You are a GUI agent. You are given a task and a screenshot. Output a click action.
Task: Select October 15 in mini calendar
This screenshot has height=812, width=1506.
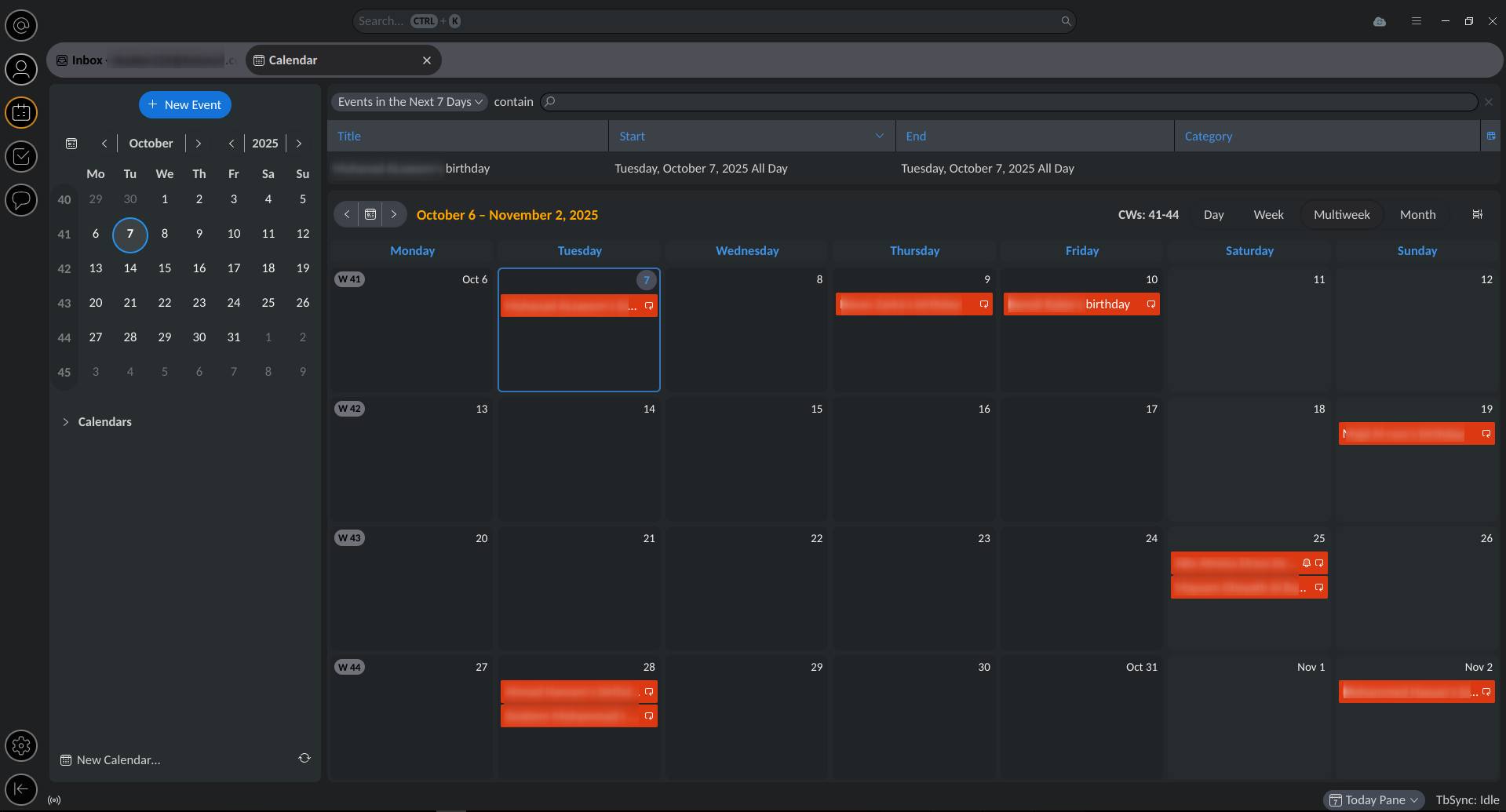click(x=165, y=268)
